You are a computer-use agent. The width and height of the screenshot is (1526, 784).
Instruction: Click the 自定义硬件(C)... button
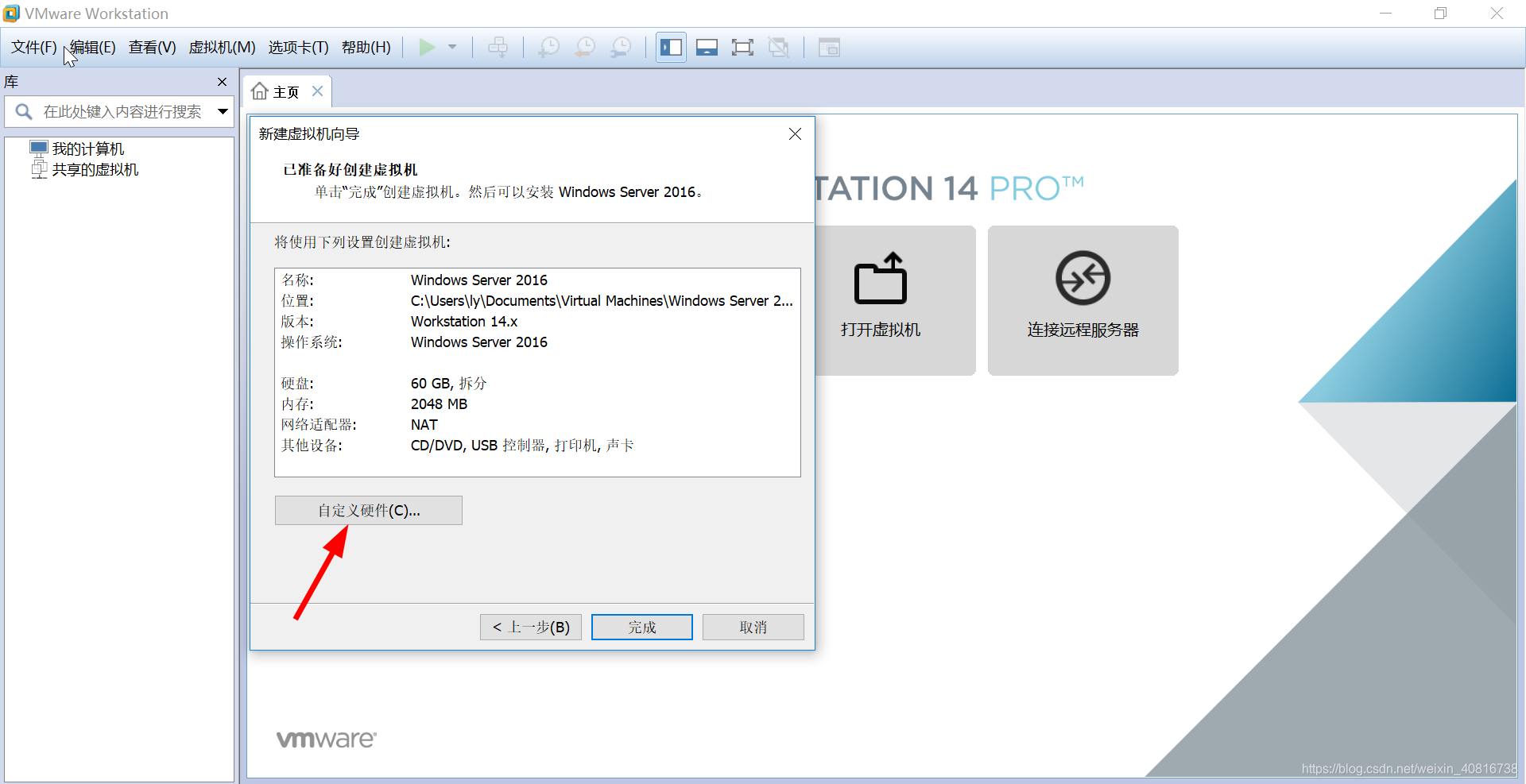[x=369, y=511]
